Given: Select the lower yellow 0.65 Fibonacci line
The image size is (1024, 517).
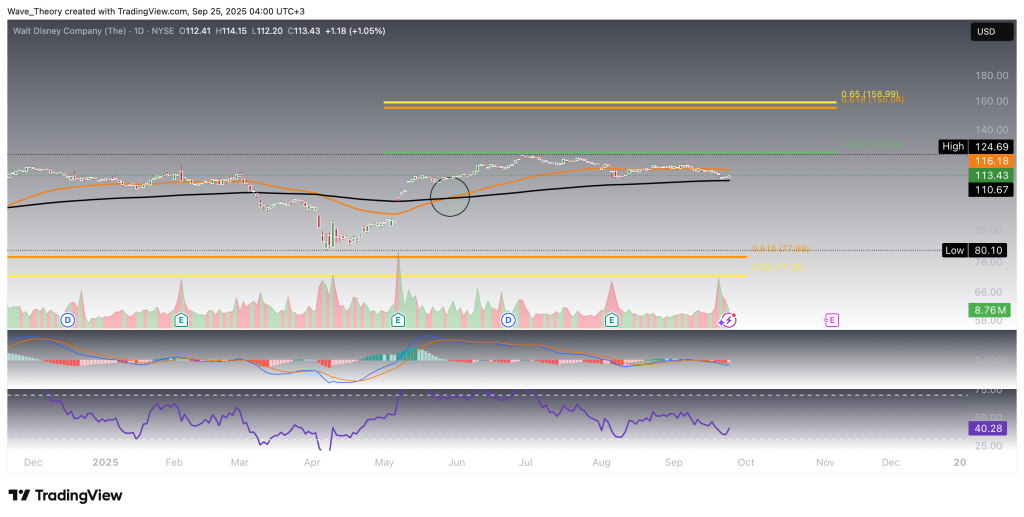Looking at the screenshot, I should point(377,276).
